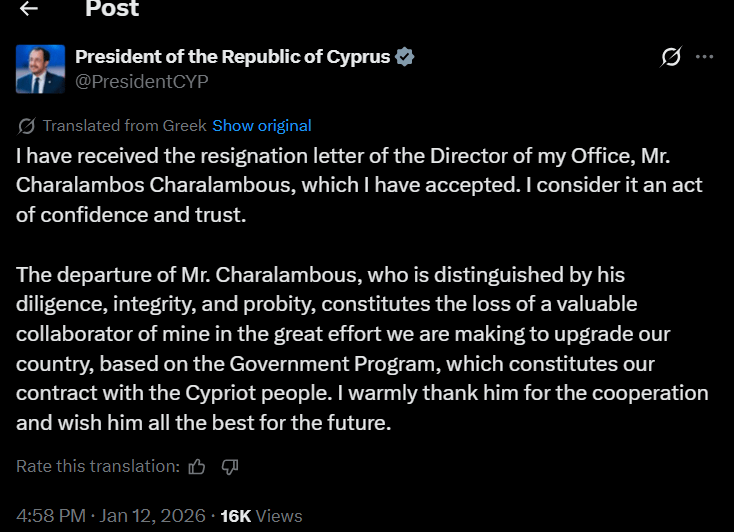This screenshot has width=734, height=532.
Task: Click the '16K Views' count
Action: click(261, 516)
